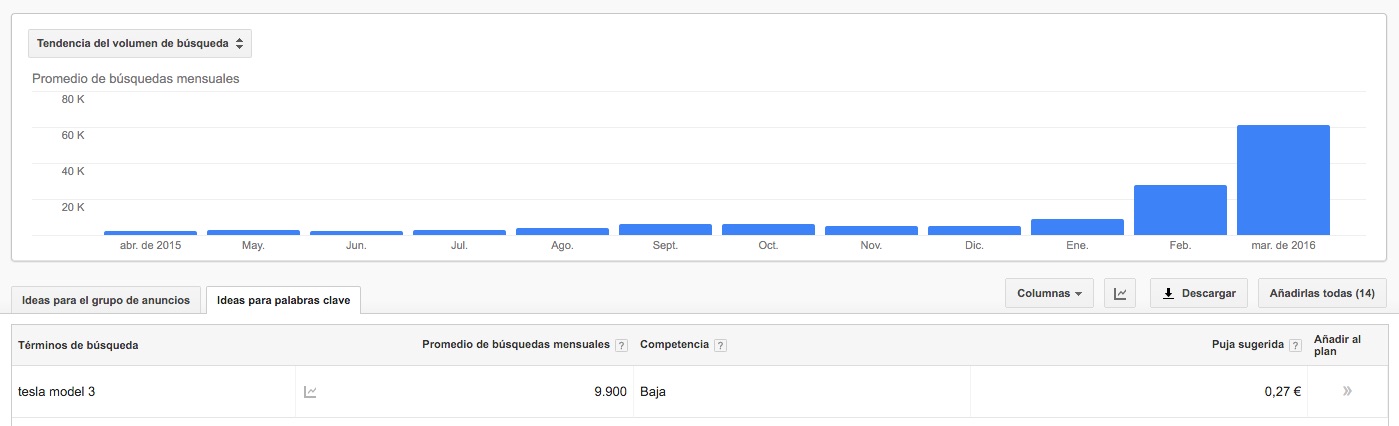Add tesla model 3 to plan arrows
1399x426 pixels.
(x=1347, y=391)
